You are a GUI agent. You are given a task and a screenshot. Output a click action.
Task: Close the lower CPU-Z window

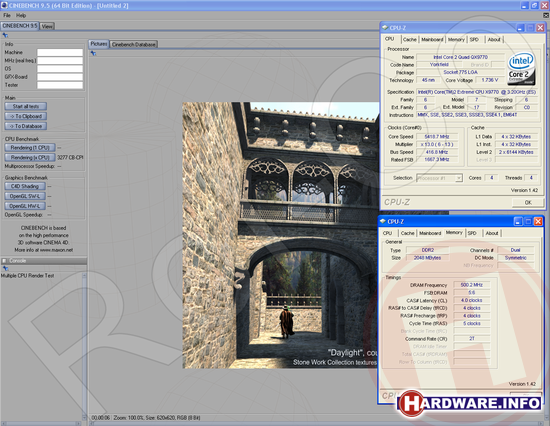538,221
